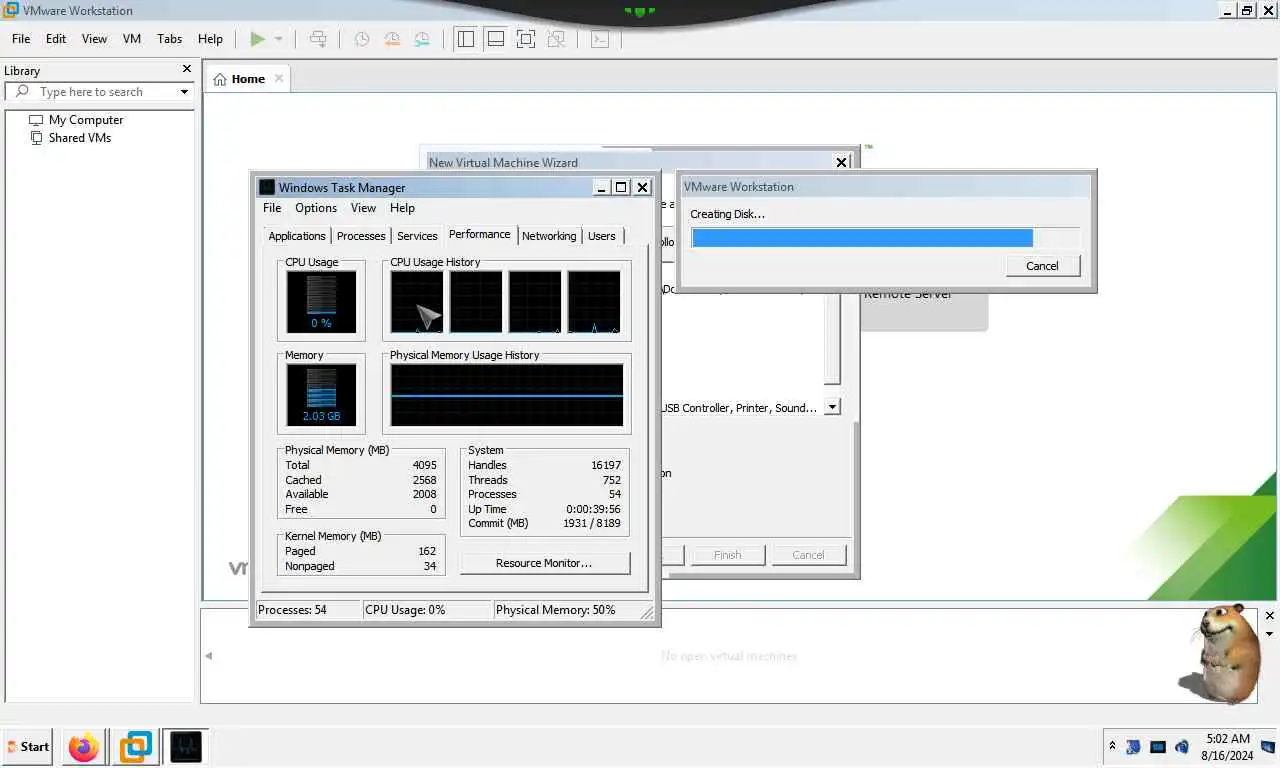Click the wizard Cancel button
1280x768 pixels.
pyautogui.click(x=808, y=555)
